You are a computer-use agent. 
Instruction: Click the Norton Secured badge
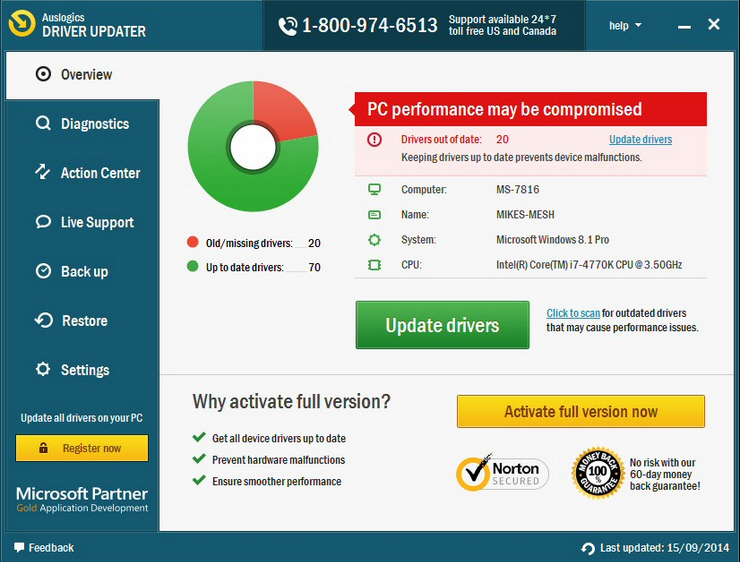click(502, 473)
